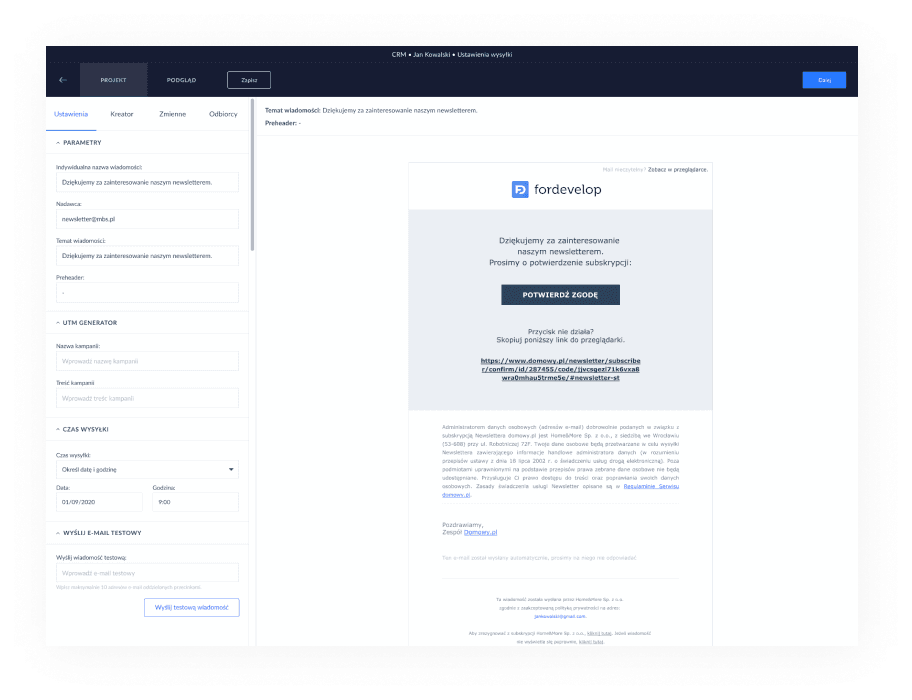Collapse the WYŚLIJ E-MAIL TESTOWY section
The height and width of the screenshot is (700, 912).
point(58,533)
